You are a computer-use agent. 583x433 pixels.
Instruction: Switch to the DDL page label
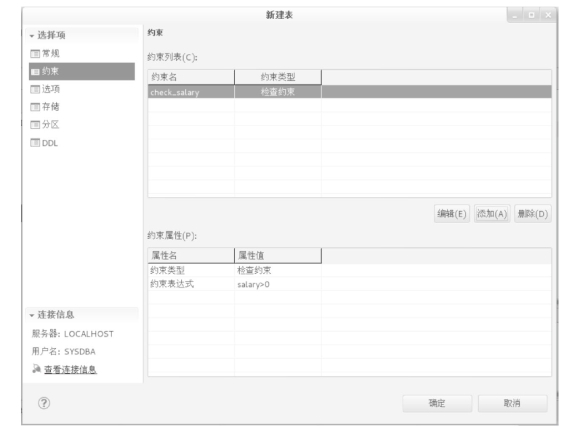(50, 143)
